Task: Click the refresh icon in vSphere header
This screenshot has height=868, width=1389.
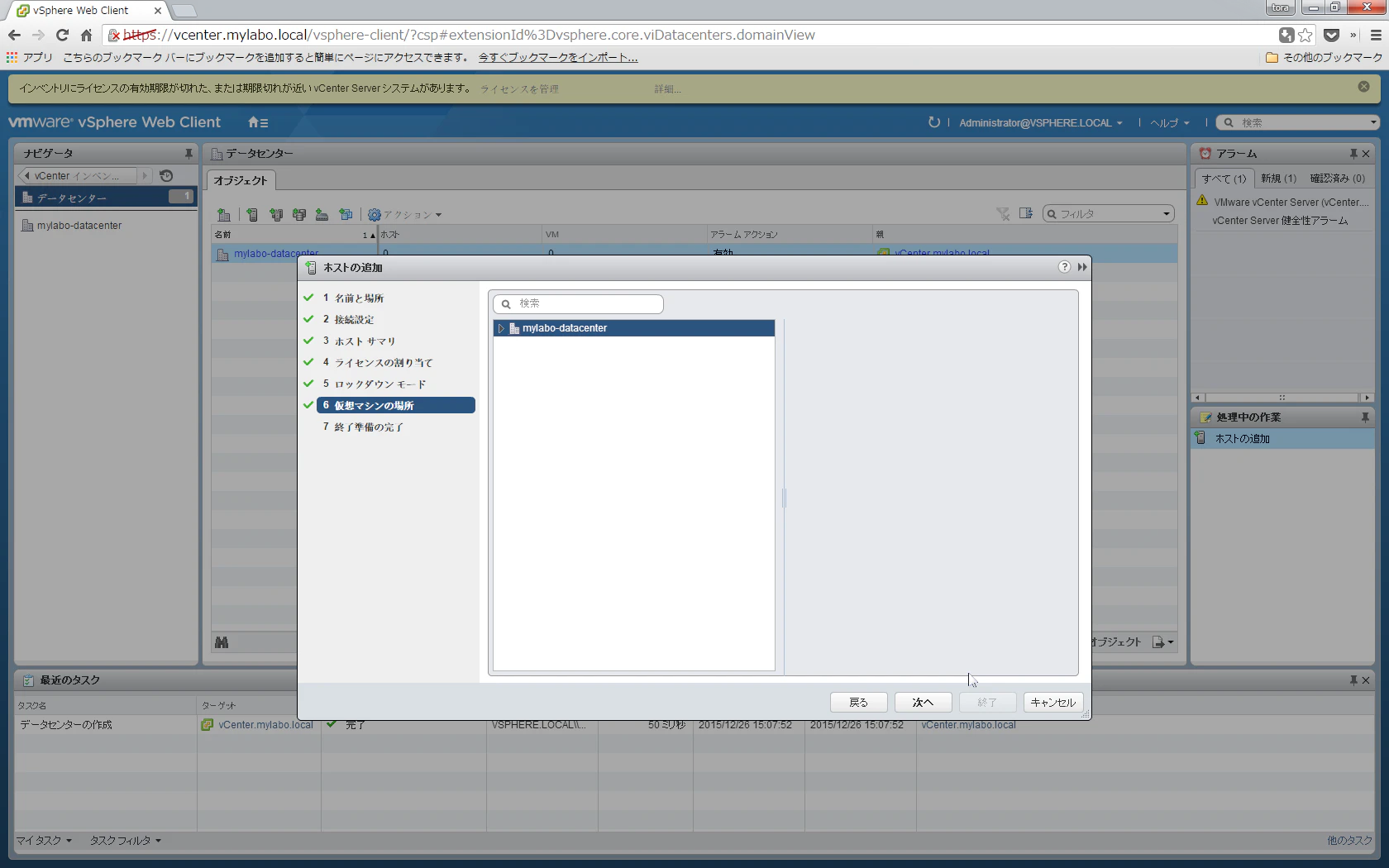Action: point(934,122)
